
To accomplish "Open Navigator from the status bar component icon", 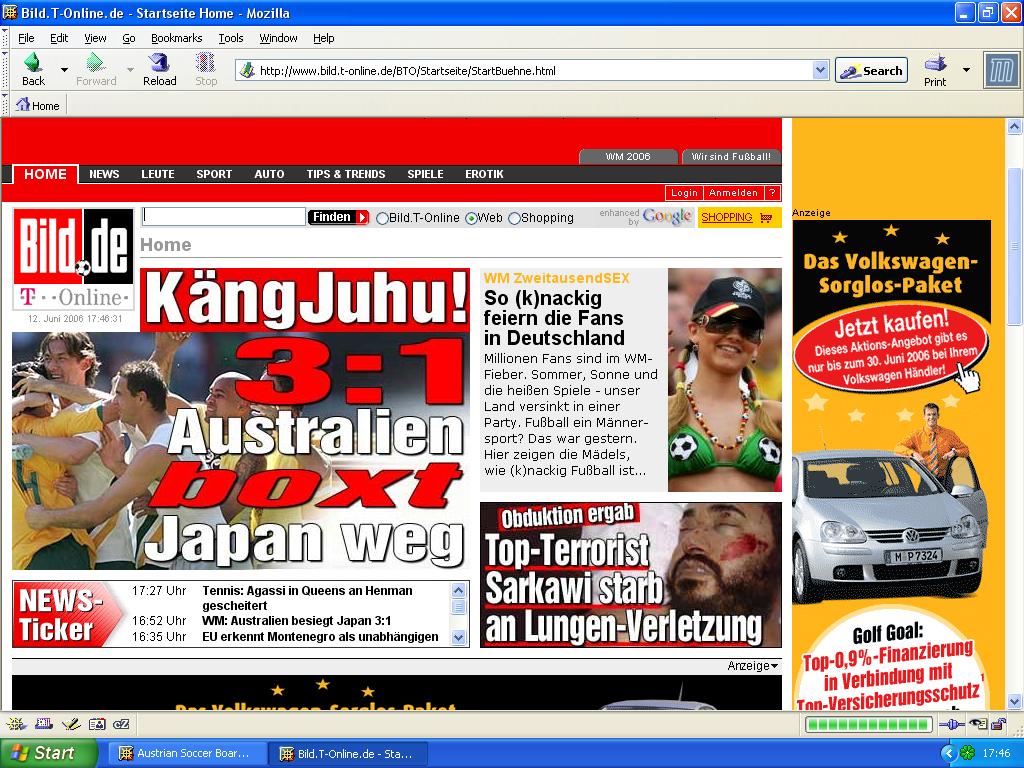I will tap(16, 724).
